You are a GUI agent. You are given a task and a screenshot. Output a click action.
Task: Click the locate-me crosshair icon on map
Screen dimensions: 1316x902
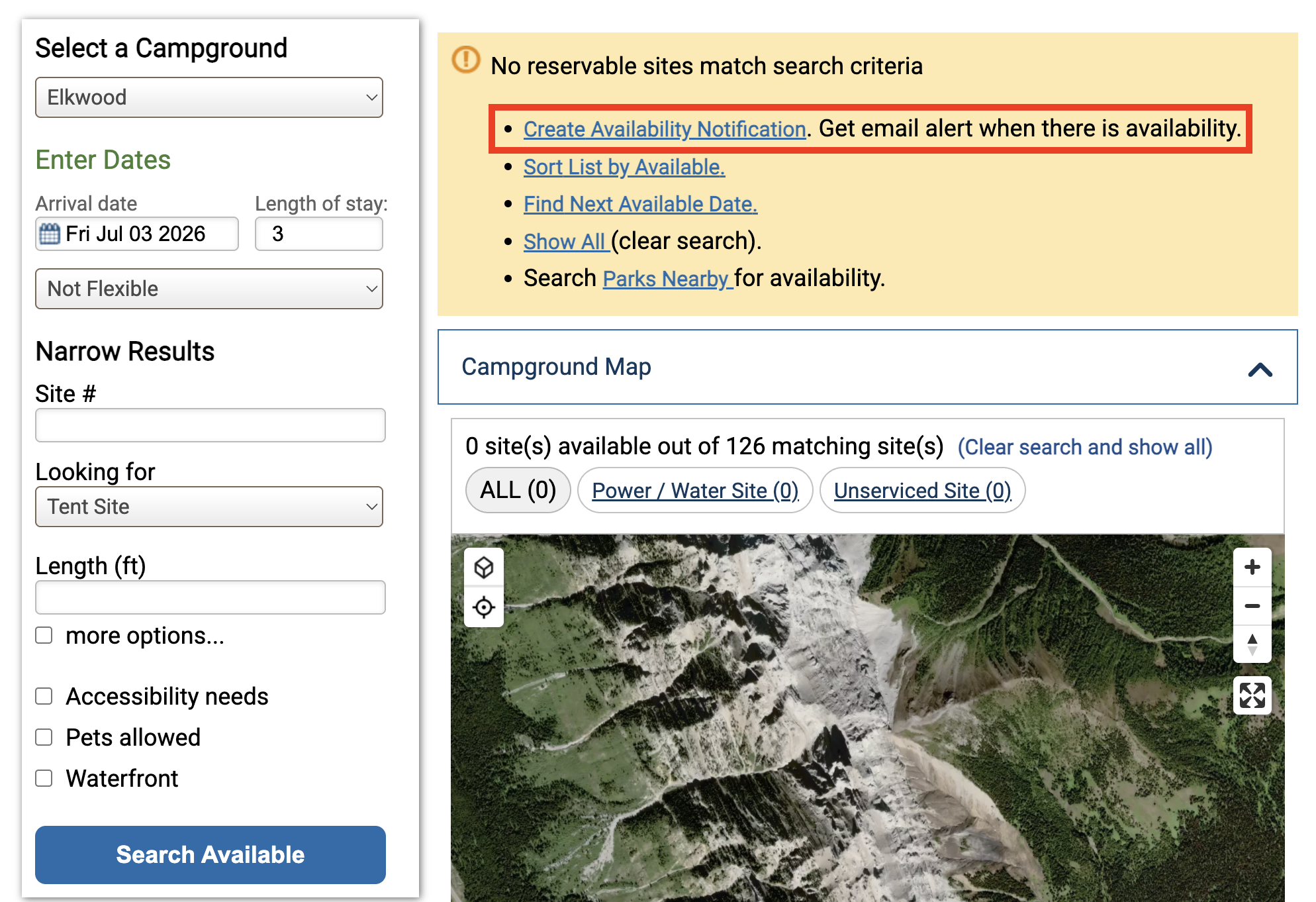484,607
